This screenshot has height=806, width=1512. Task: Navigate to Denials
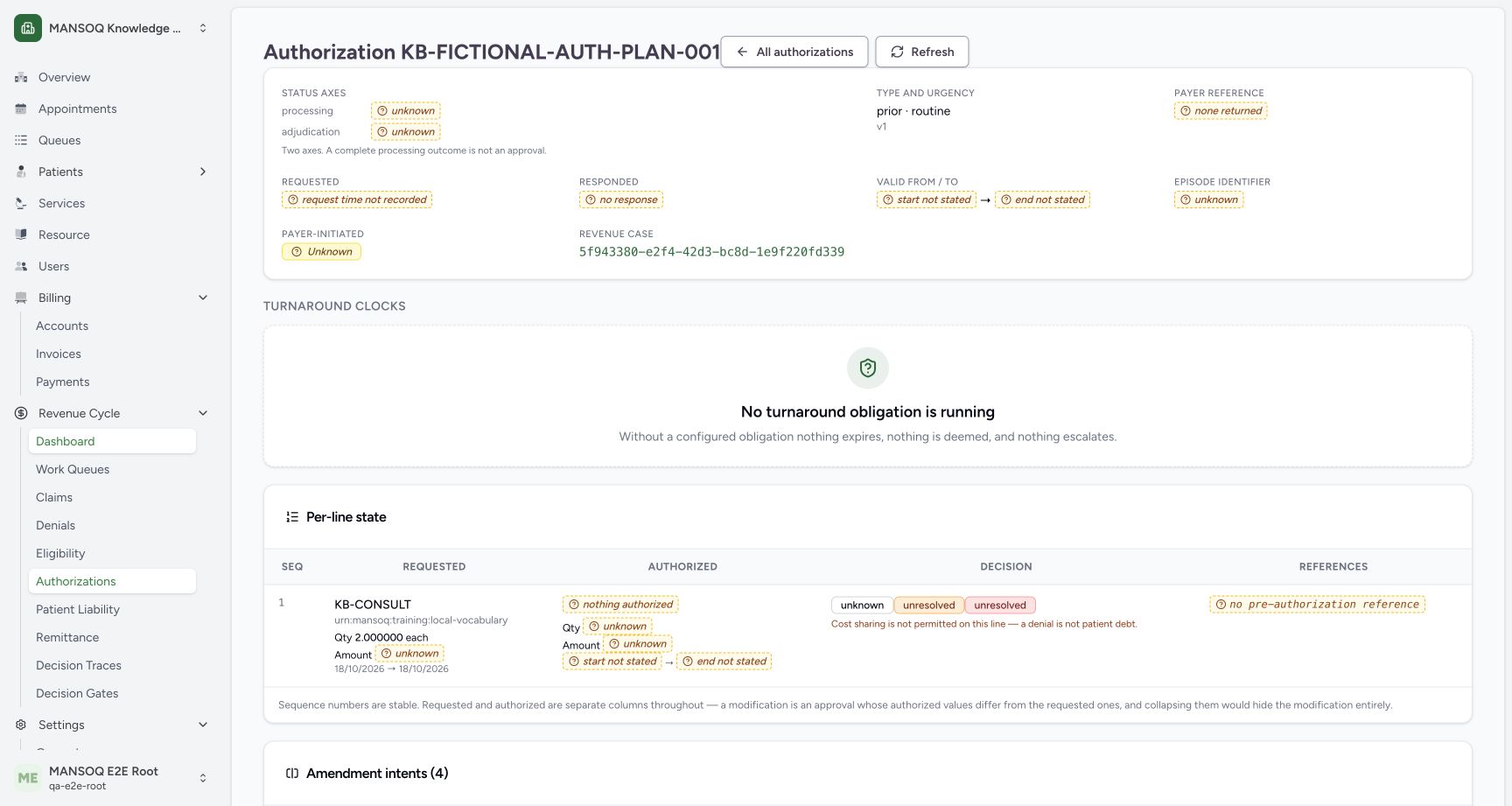pyautogui.click(x=112, y=525)
